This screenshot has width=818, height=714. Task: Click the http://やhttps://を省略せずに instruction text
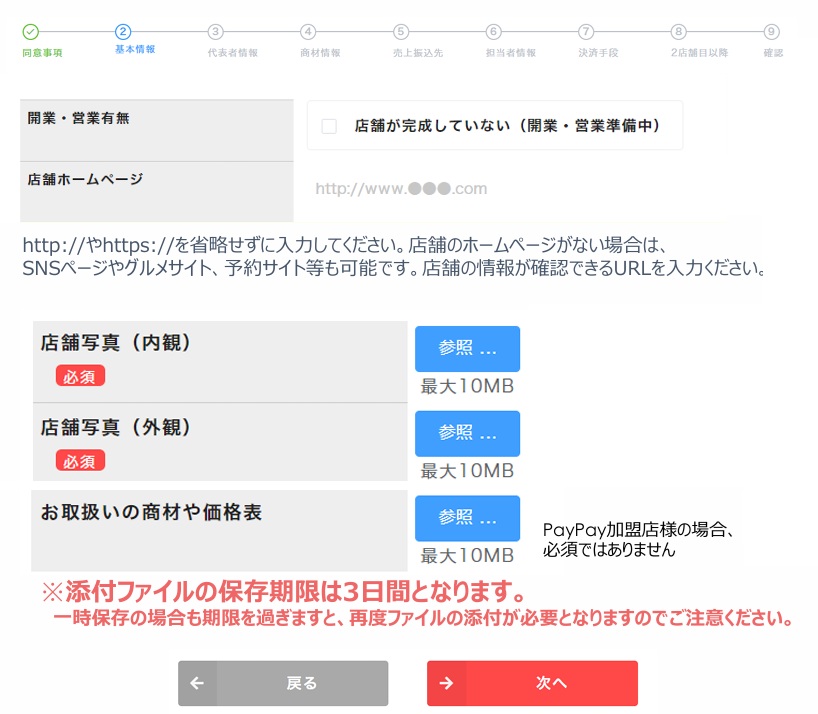pos(344,245)
